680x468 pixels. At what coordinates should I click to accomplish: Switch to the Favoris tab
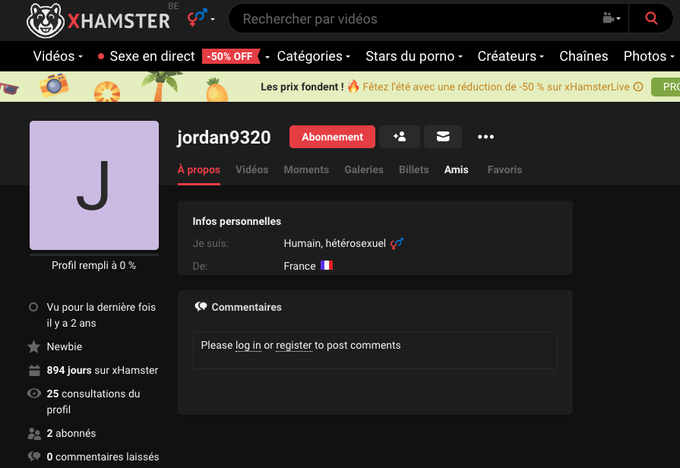(x=504, y=170)
